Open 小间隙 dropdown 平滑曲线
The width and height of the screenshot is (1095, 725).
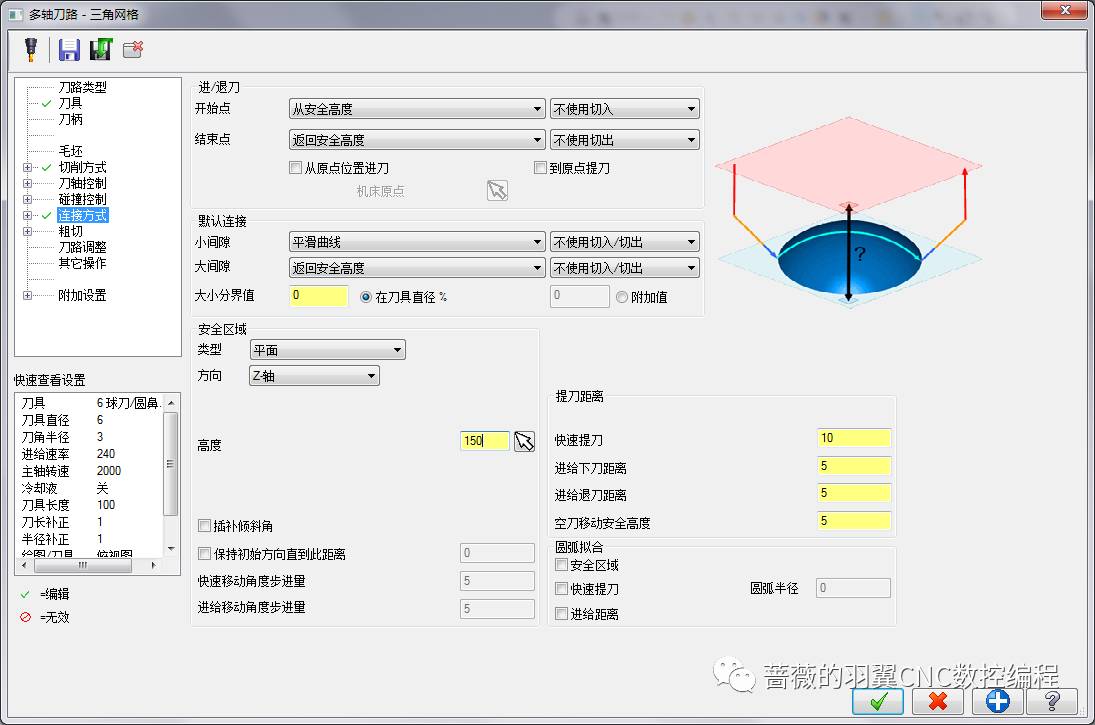417,242
